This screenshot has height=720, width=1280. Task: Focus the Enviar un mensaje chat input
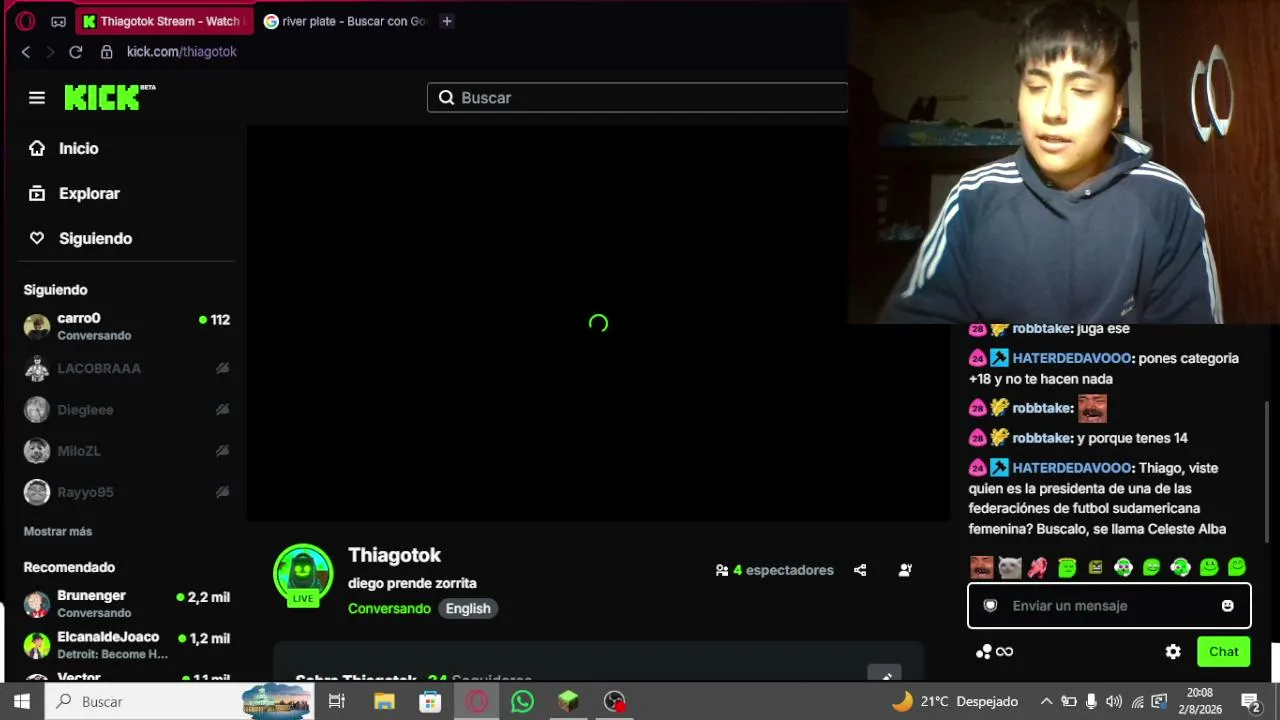click(x=1109, y=605)
